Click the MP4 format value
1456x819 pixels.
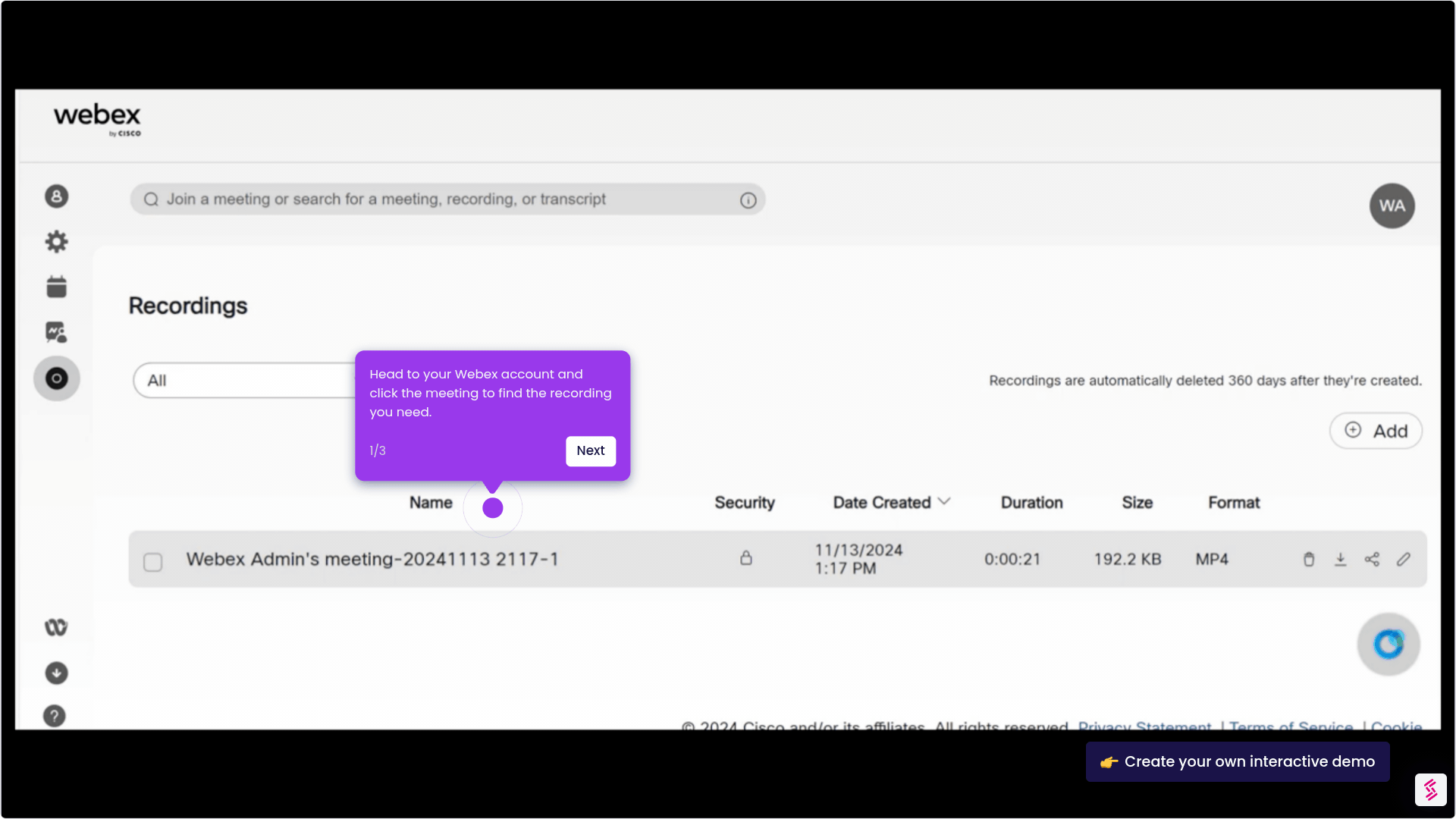(x=1212, y=560)
